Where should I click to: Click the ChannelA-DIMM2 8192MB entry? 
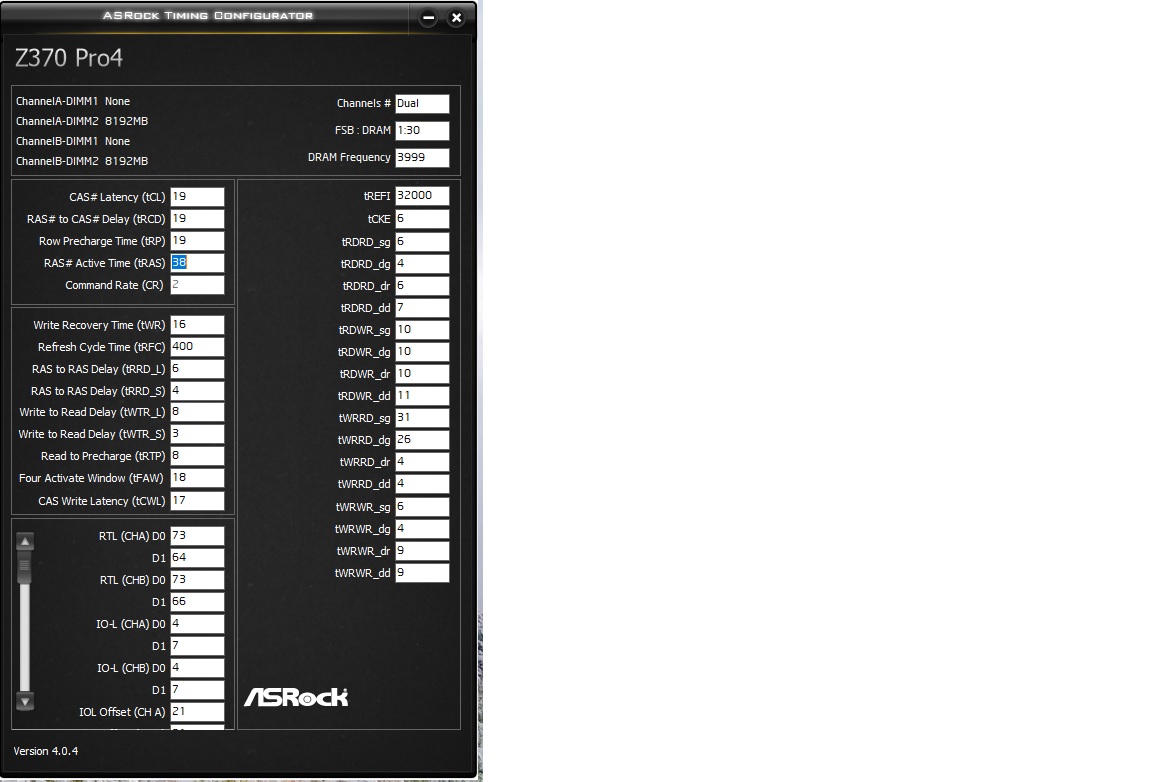pos(82,121)
